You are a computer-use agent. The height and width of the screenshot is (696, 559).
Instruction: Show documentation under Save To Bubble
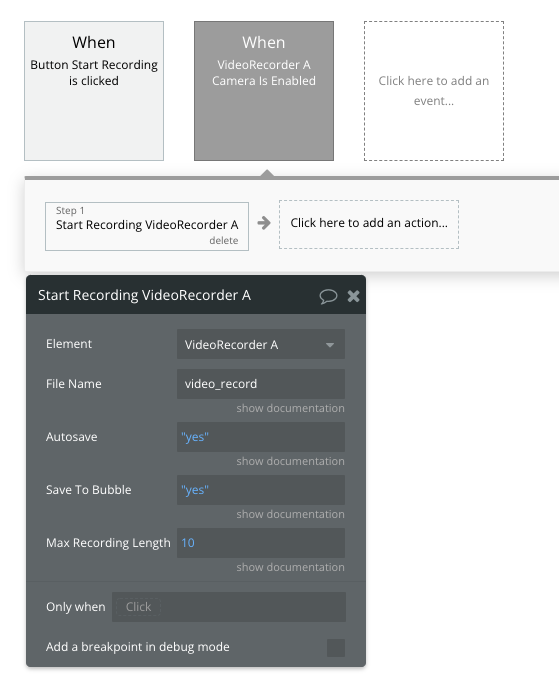click(290, 514)
